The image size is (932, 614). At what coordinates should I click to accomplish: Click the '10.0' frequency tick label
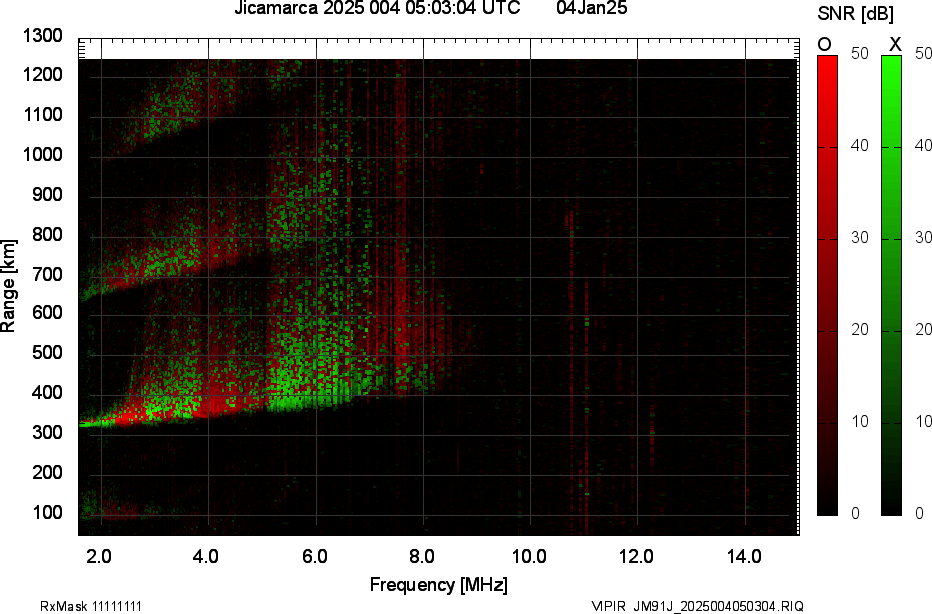tap(529, 557)
